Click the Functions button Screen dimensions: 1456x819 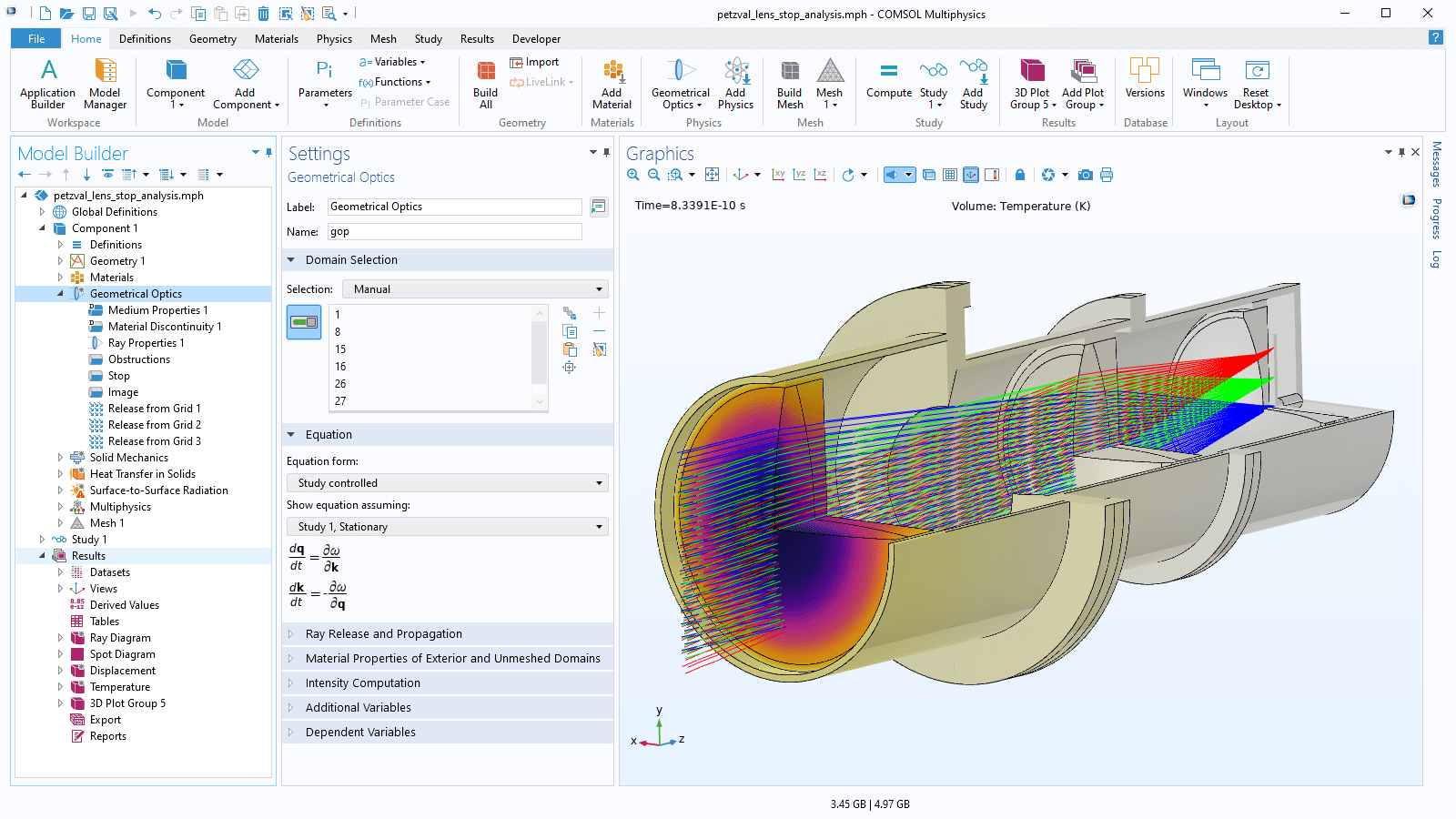point(395,82)
